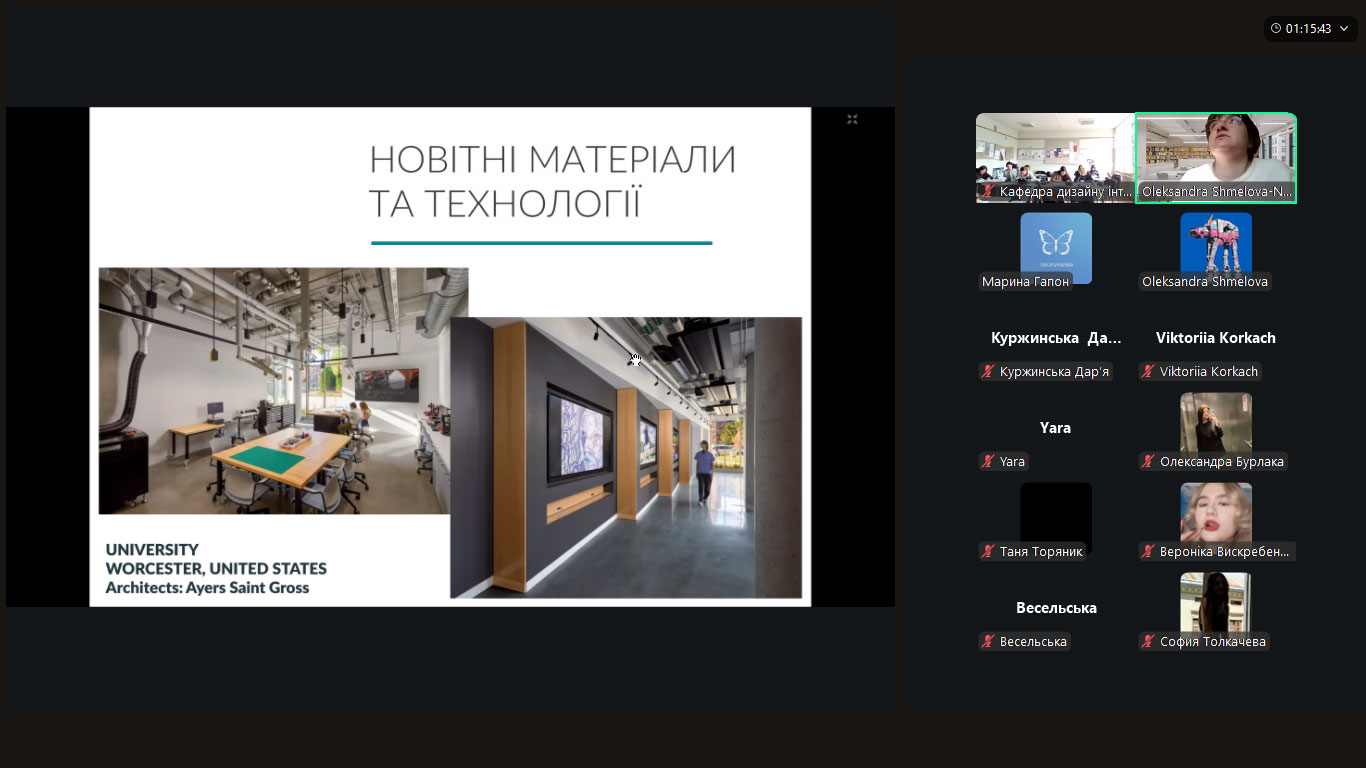Click the photo avatar of Олександра Бурлака
1366x768 pixels.
[1215, 423]
